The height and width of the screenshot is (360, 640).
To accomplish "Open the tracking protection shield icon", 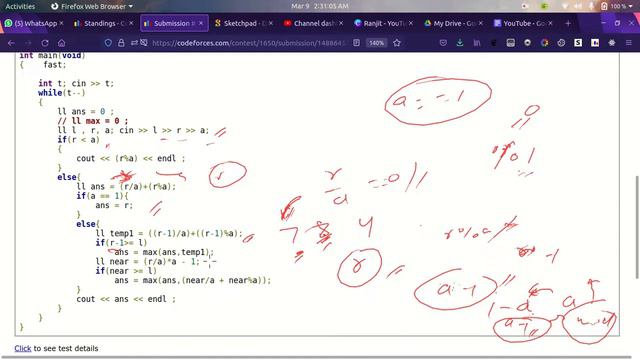I will (x=108, y=43).
